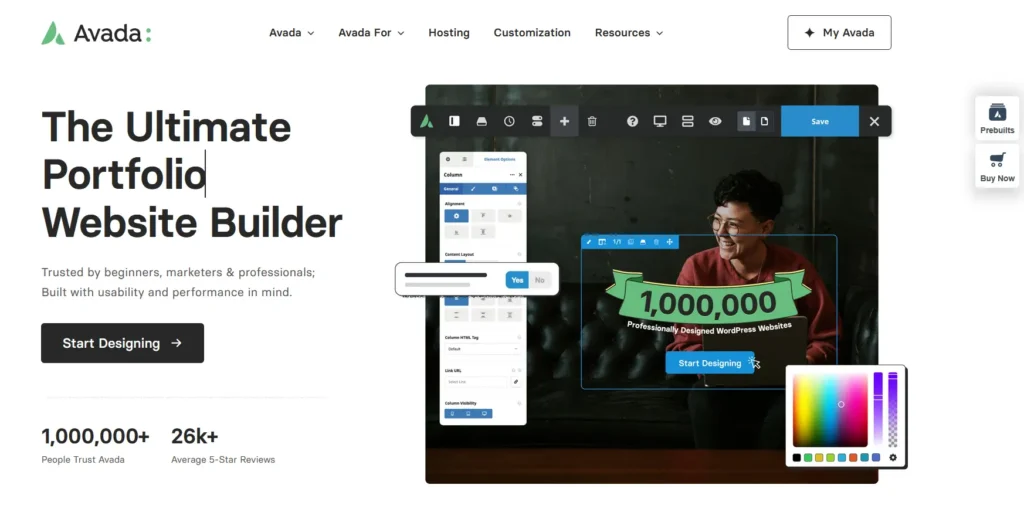1024x512 pixels.
Task: Open the help question mark icon
Action: tap(632, 121)
